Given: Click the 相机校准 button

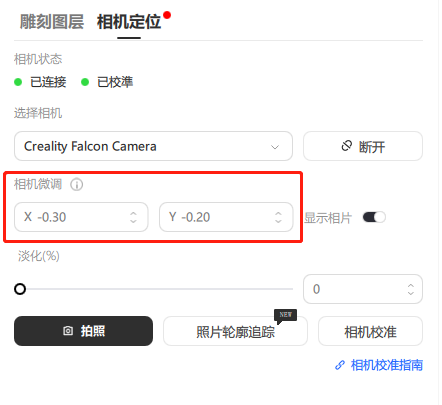Looking at the screenshot, I should tap(370, 331).
